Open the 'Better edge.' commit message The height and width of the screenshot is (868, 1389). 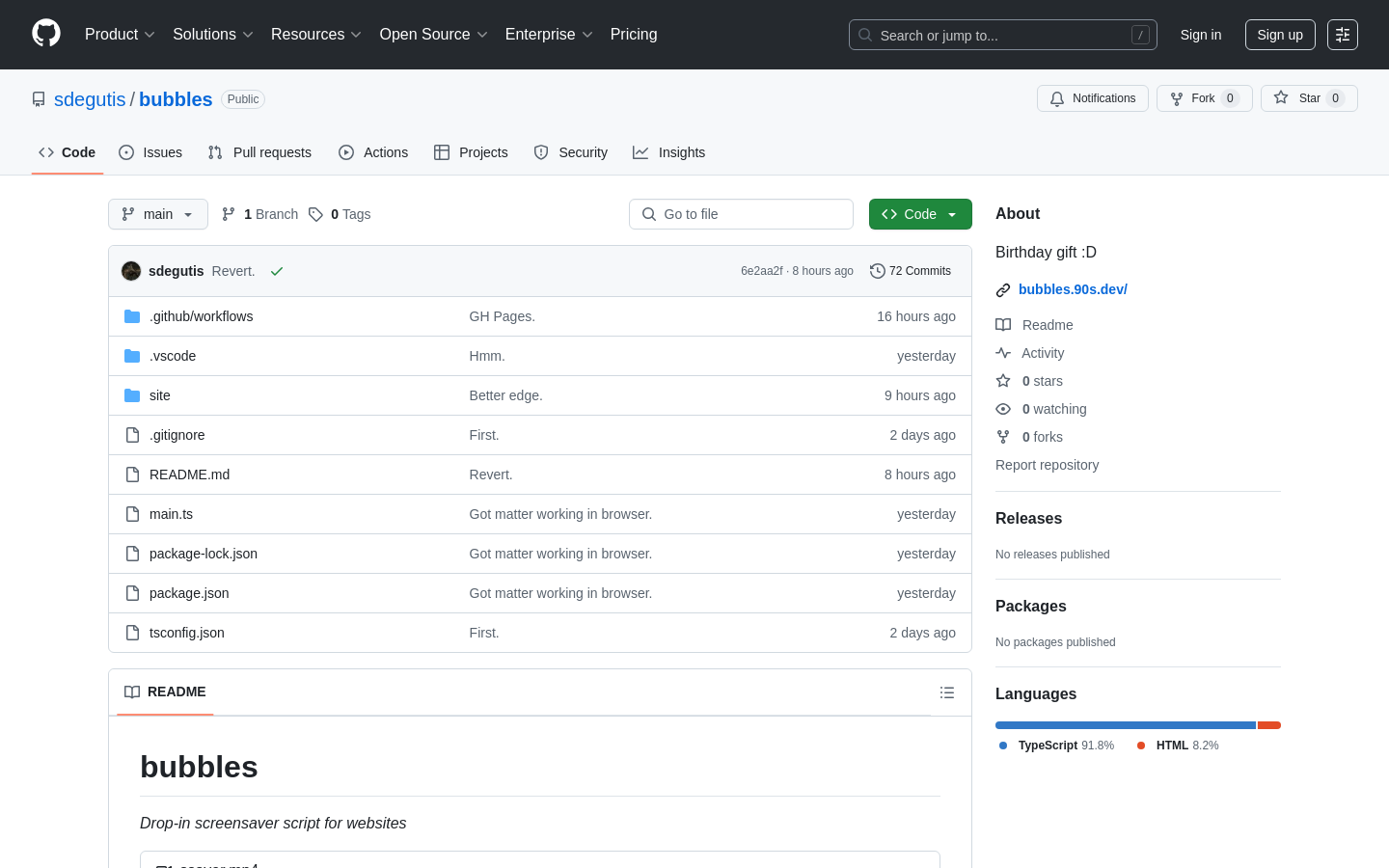[x=506, y=395]
